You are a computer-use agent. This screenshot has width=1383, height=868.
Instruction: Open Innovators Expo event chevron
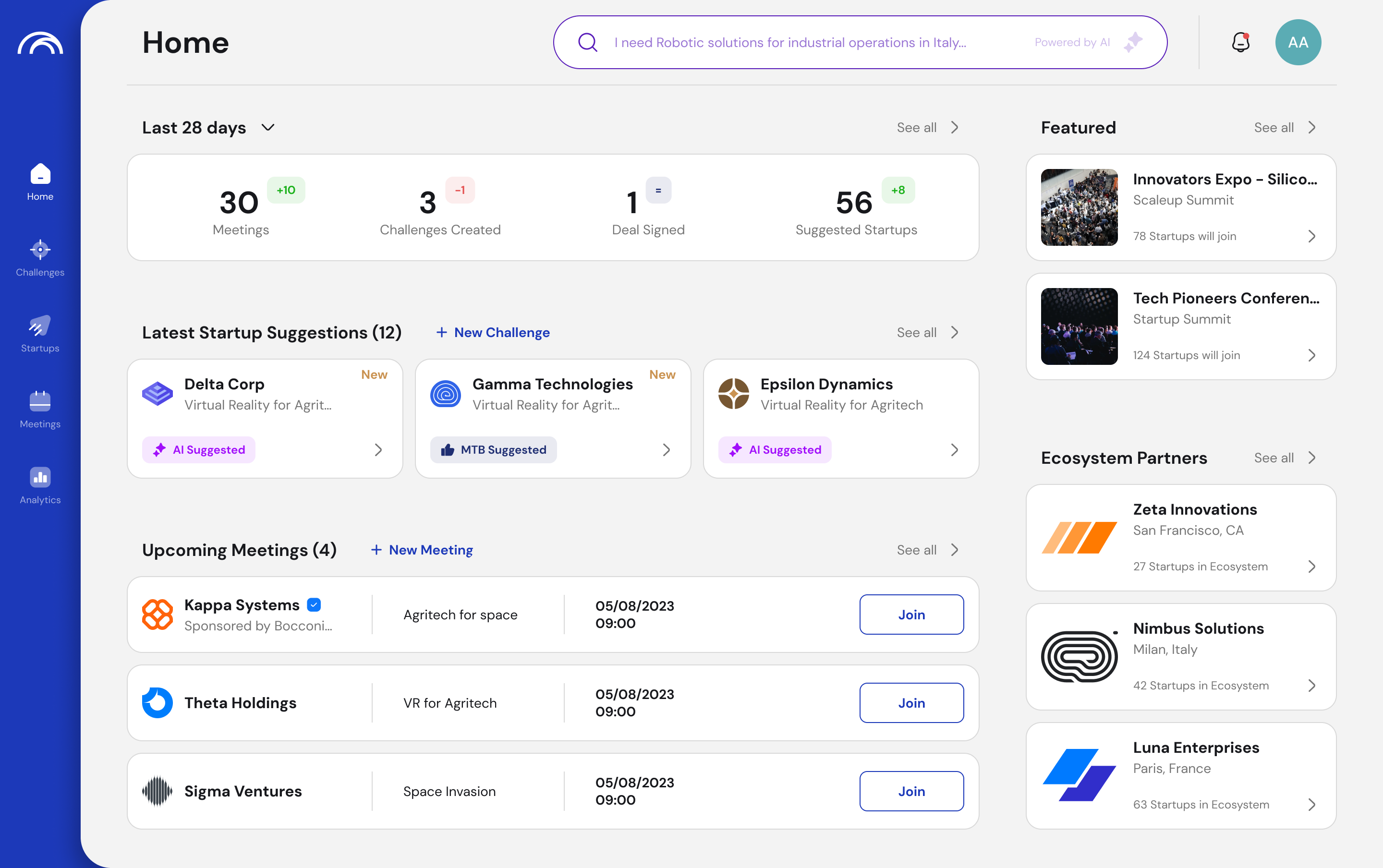pos(1312,237)
